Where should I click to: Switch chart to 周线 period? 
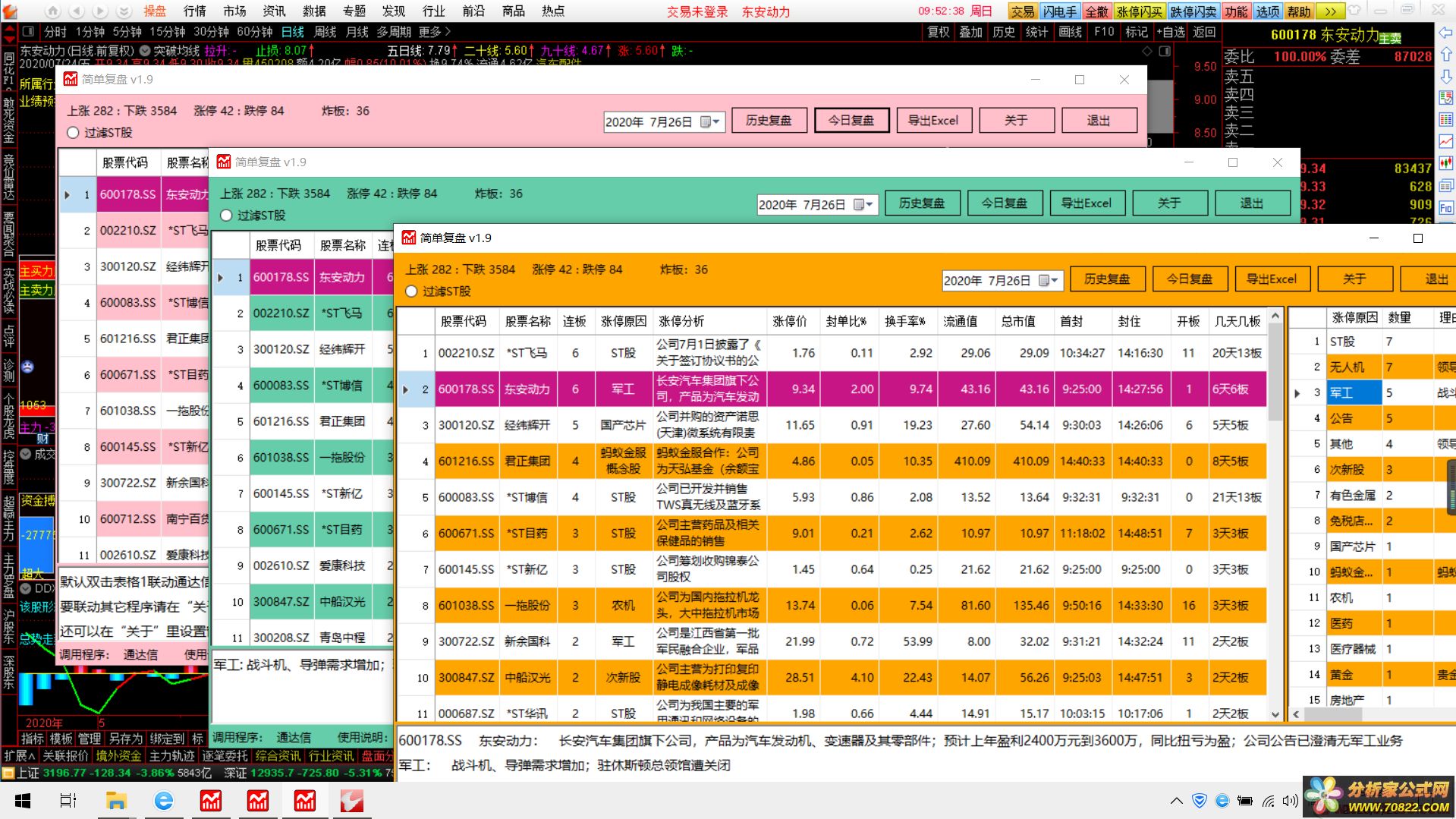pyautogui.click(x=325, y=32)
